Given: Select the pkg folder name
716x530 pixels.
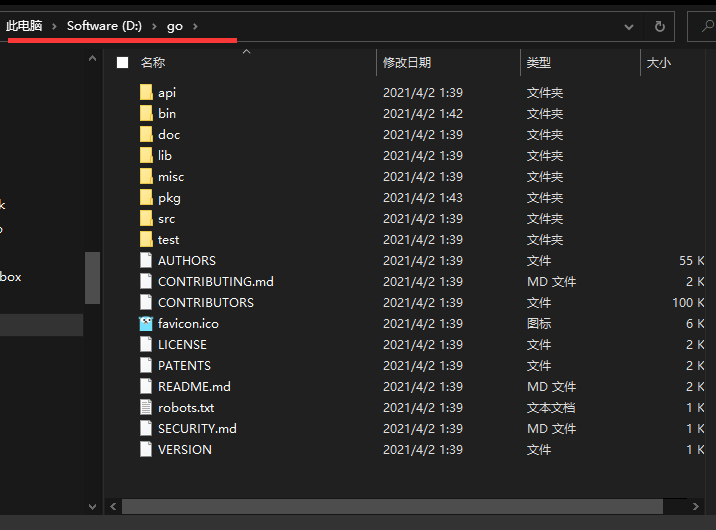Looking at the screenshot, I should [169, 198].
